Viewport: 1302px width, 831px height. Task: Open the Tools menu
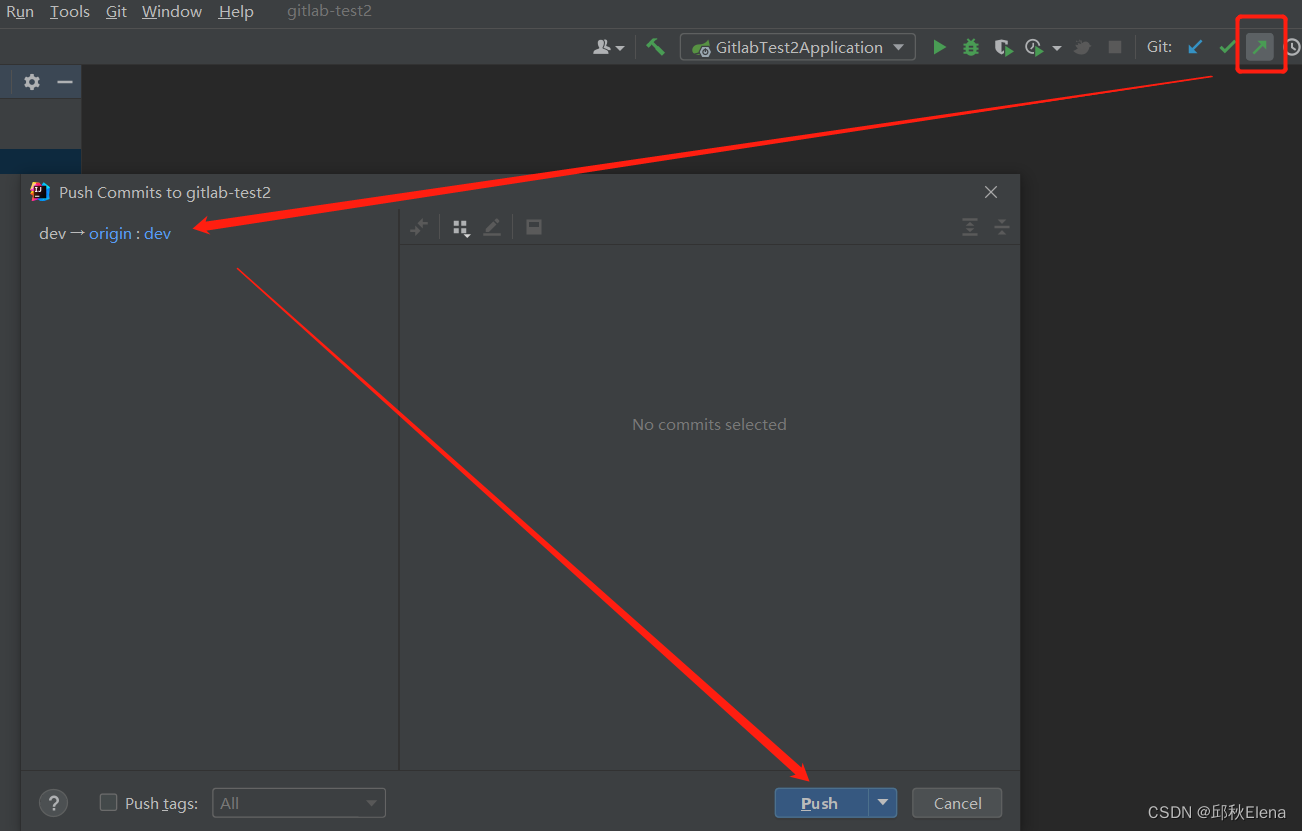70,12
